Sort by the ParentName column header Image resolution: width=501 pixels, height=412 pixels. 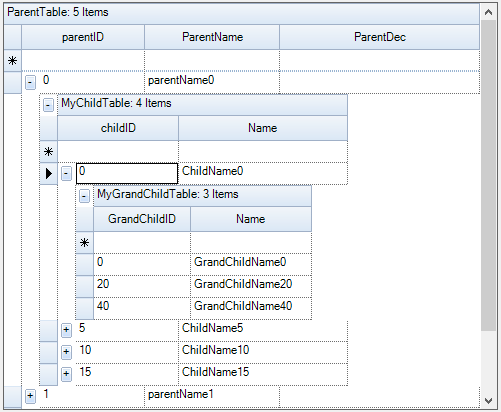pyautogui.click(x=212, y=37)
